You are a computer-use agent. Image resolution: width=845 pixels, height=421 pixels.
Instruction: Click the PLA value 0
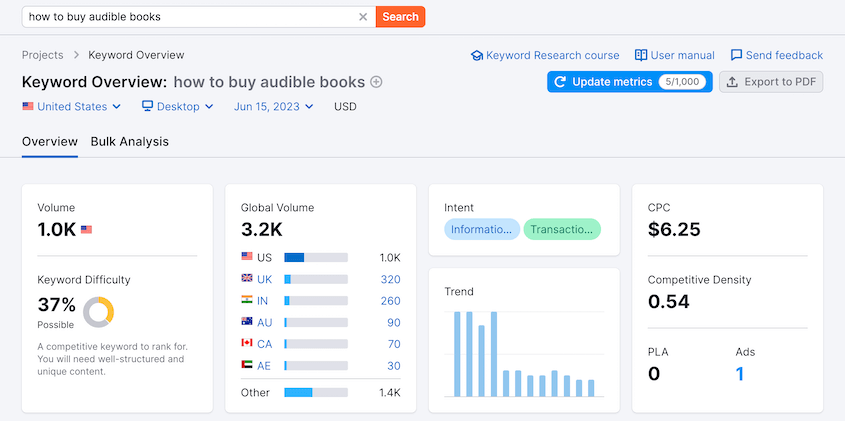[x=654, y=374]
